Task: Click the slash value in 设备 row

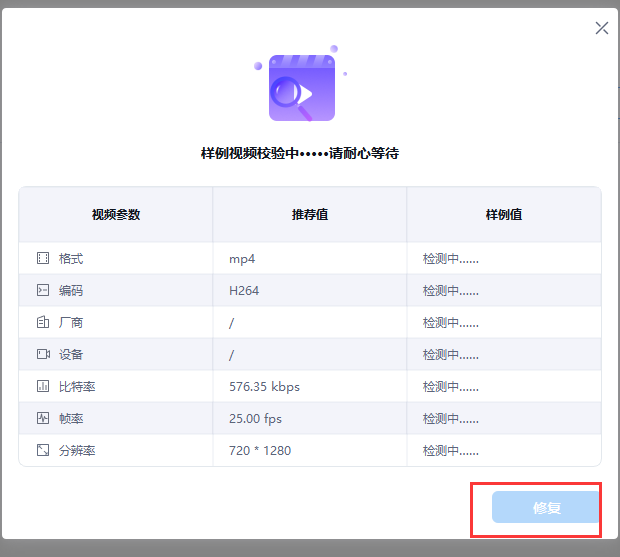Action: (x=232, y=355)
